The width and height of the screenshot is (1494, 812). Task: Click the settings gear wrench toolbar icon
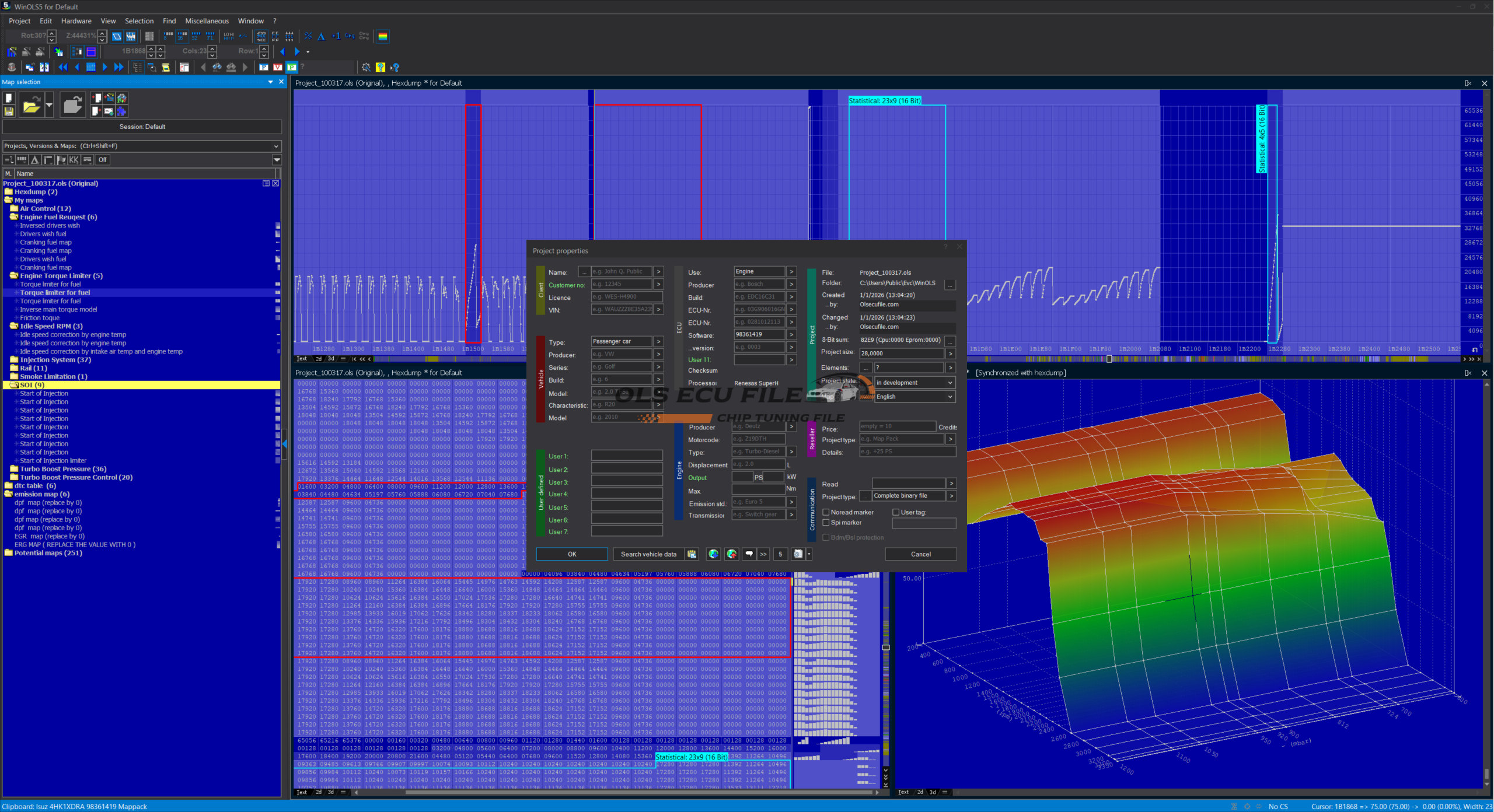click(x=366, y=67)
